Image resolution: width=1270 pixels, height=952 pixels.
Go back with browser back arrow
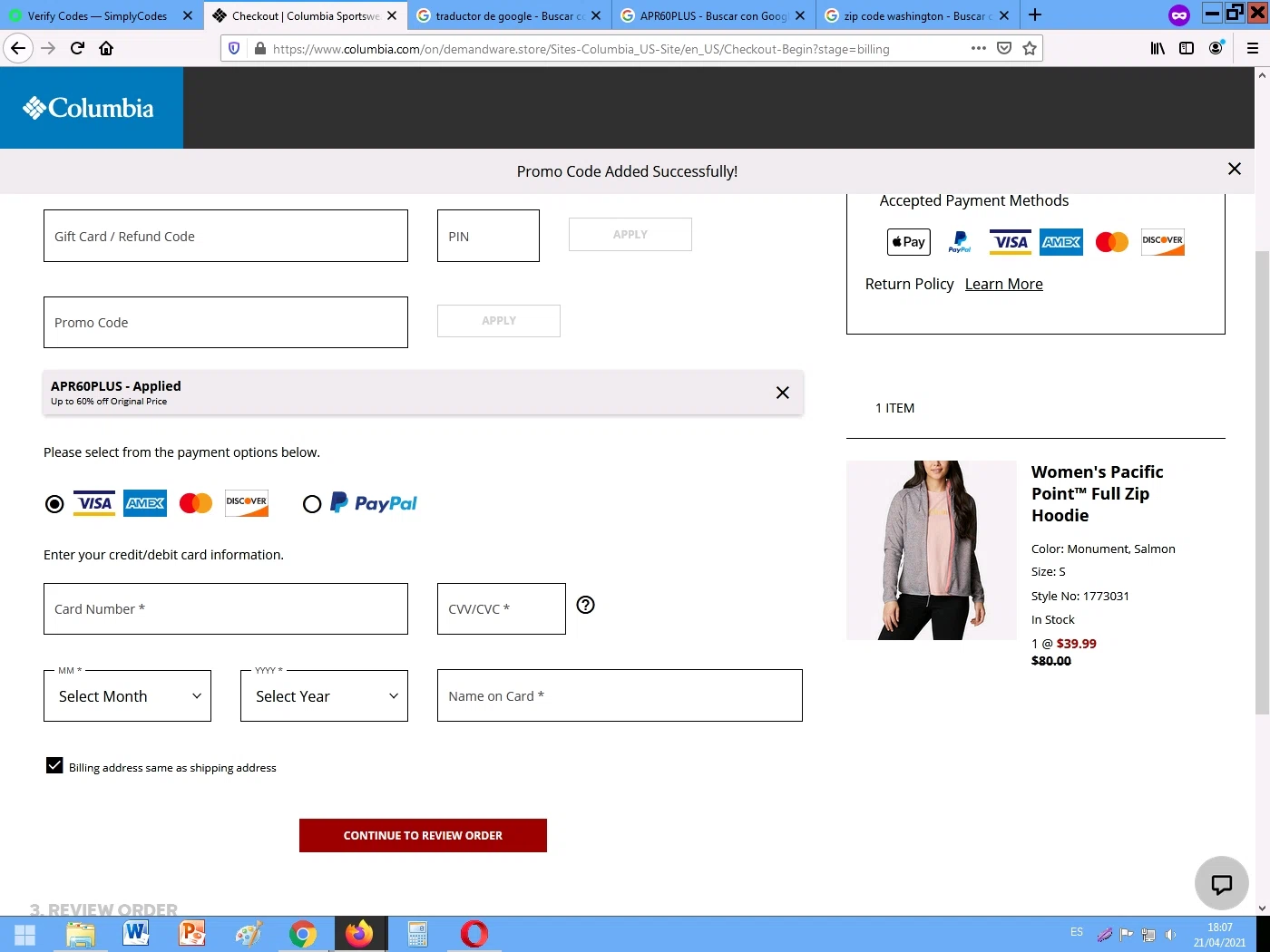(18, 48)
